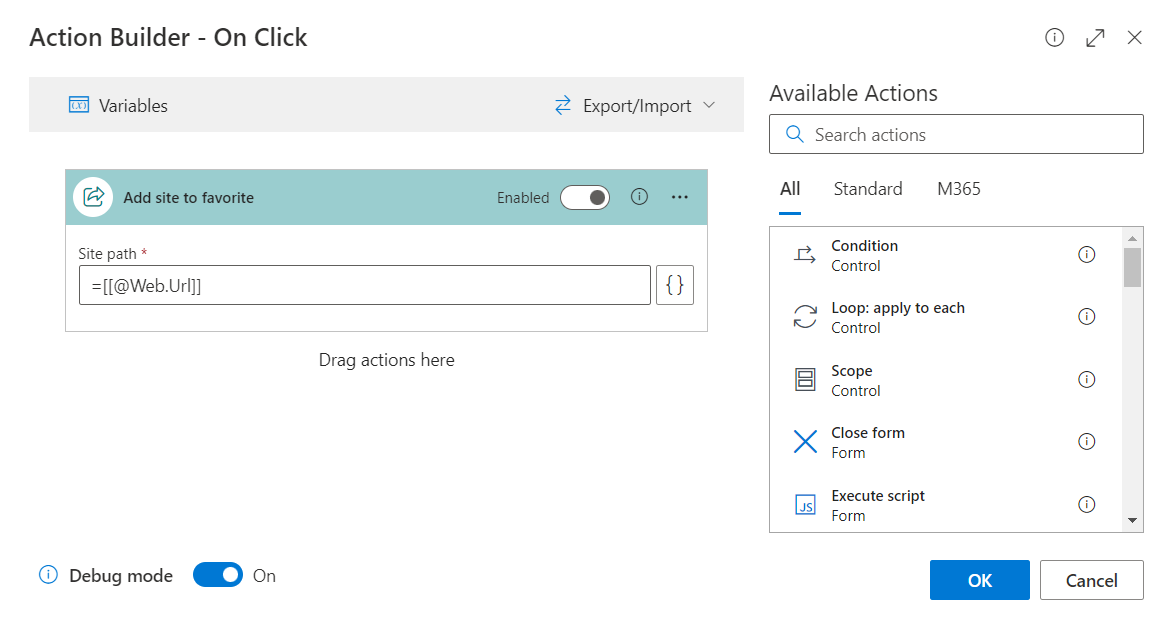Screen dimensions: 1171x634
Task: Expand the Export/Import dropdown chevron
Action: tap(709, 105)
